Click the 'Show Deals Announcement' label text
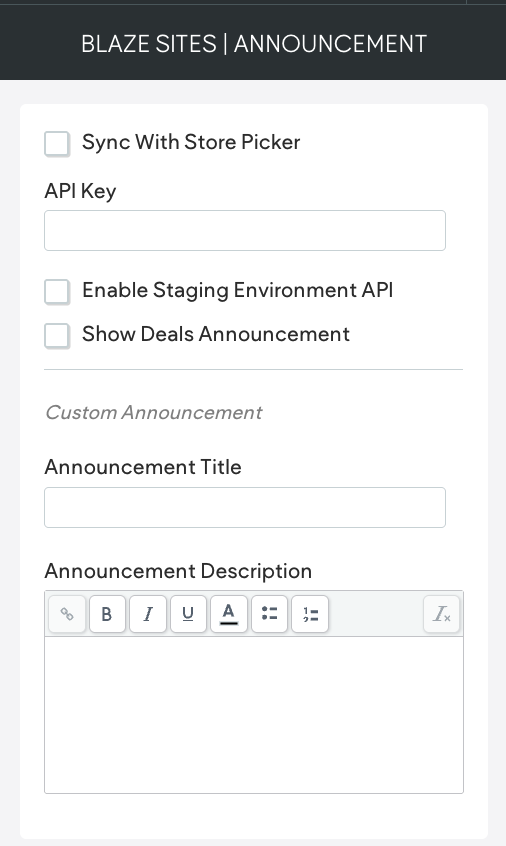Screen dimensions: 506x846 [x=216, y=335]
